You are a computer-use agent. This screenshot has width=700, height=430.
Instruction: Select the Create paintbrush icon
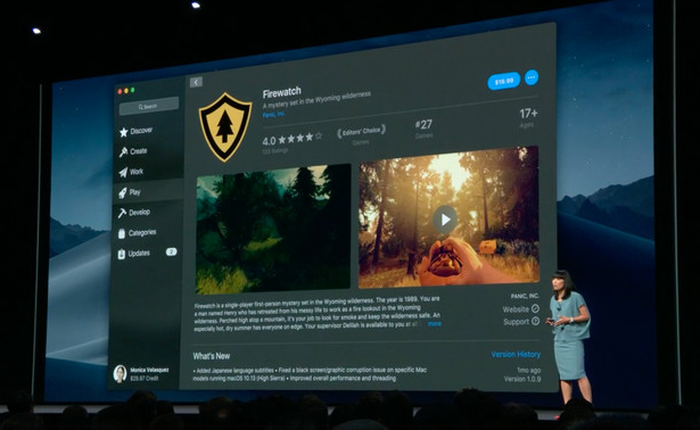click(x=123, y=152)
